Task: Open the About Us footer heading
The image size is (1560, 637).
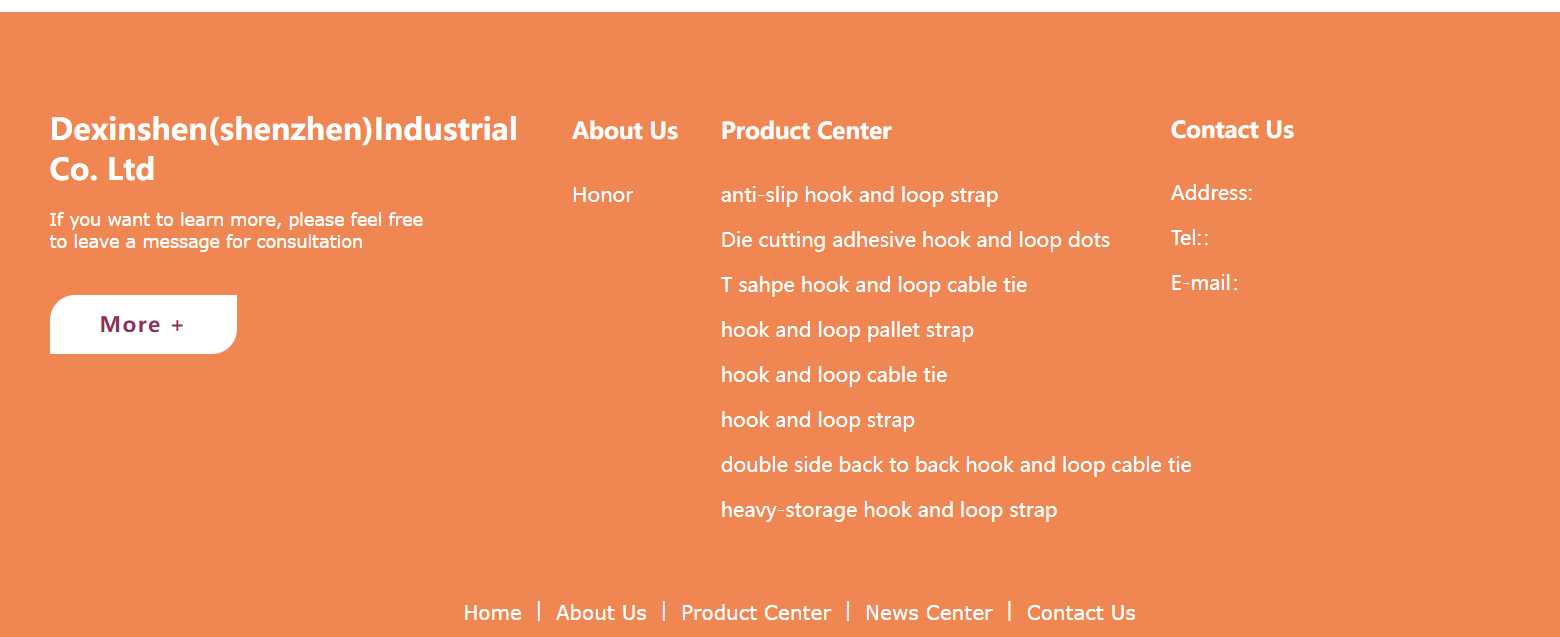Action: pos(625,131)
